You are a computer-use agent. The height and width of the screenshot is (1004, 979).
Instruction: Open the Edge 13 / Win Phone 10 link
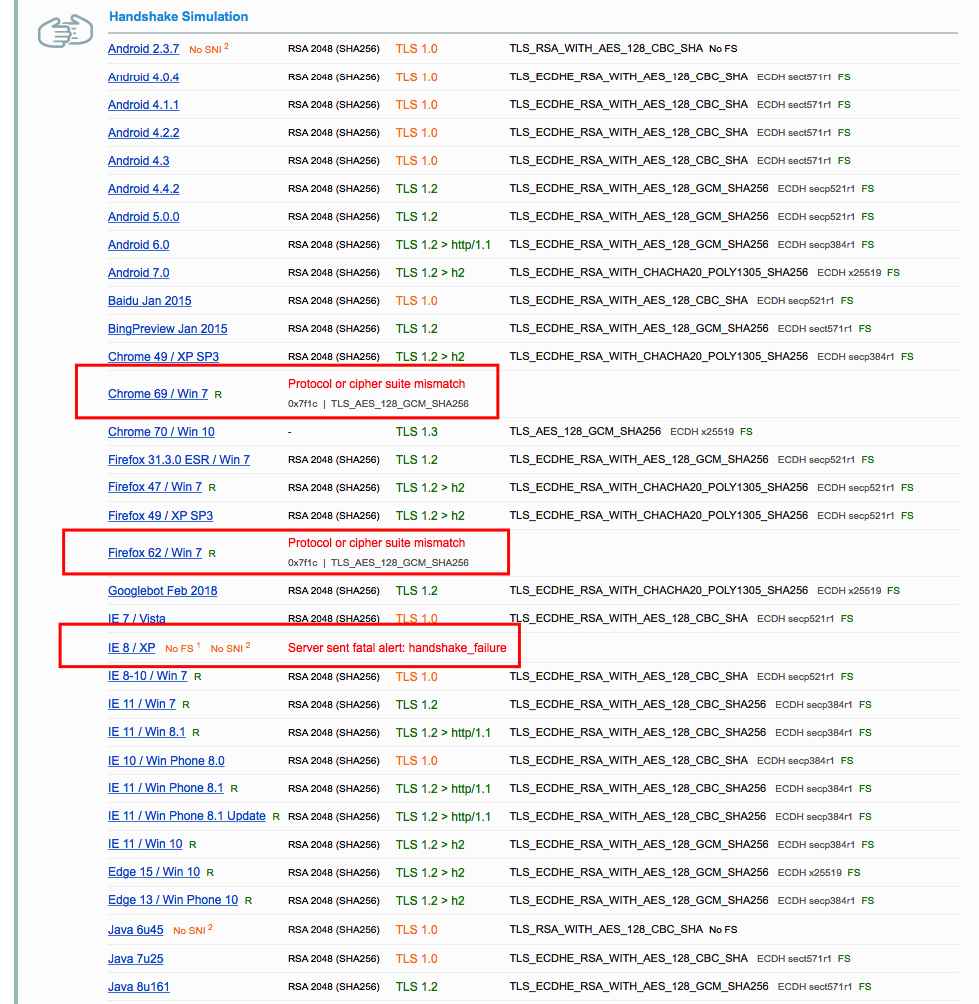tap(173, 900)
